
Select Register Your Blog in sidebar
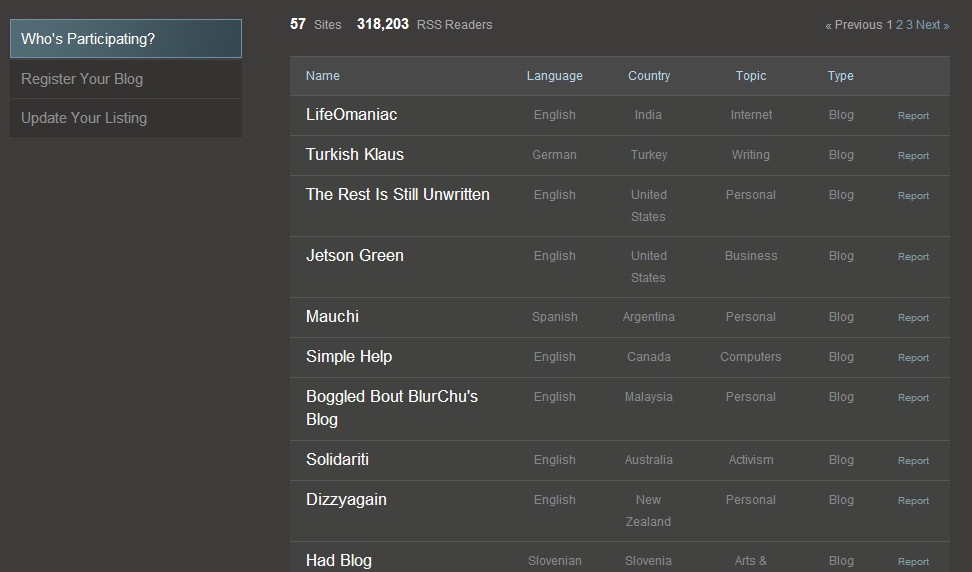tap(82, 79)
